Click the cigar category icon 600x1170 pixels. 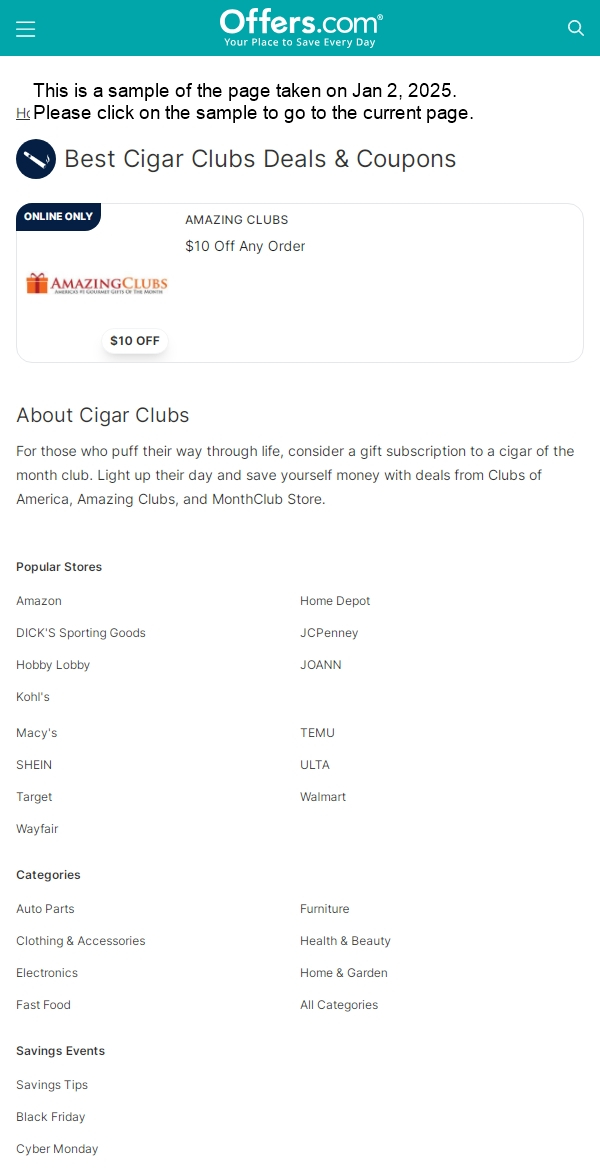[36, 159]
